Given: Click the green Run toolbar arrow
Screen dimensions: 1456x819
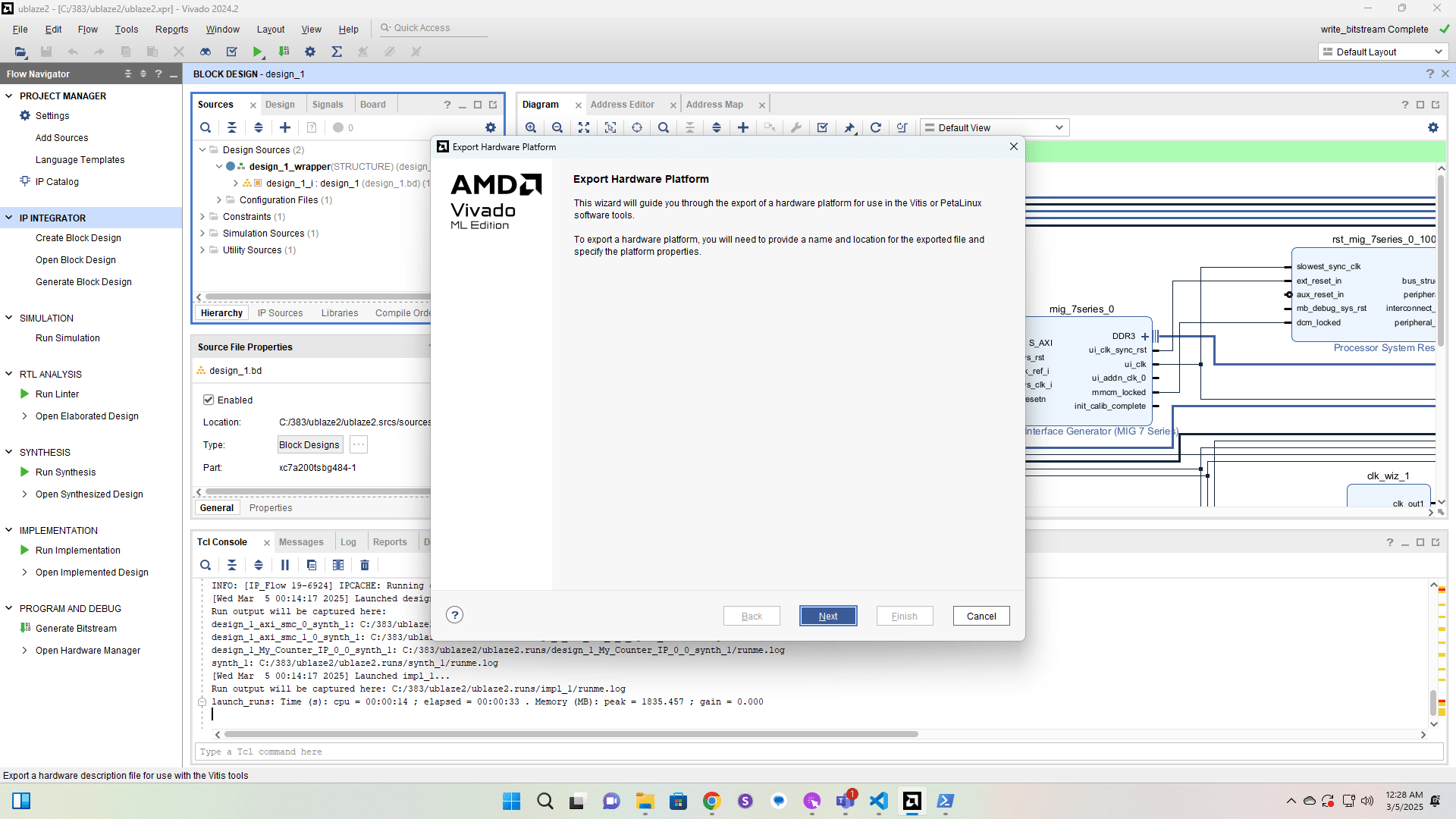Looking at the screenshot, I should click(258, 52).
